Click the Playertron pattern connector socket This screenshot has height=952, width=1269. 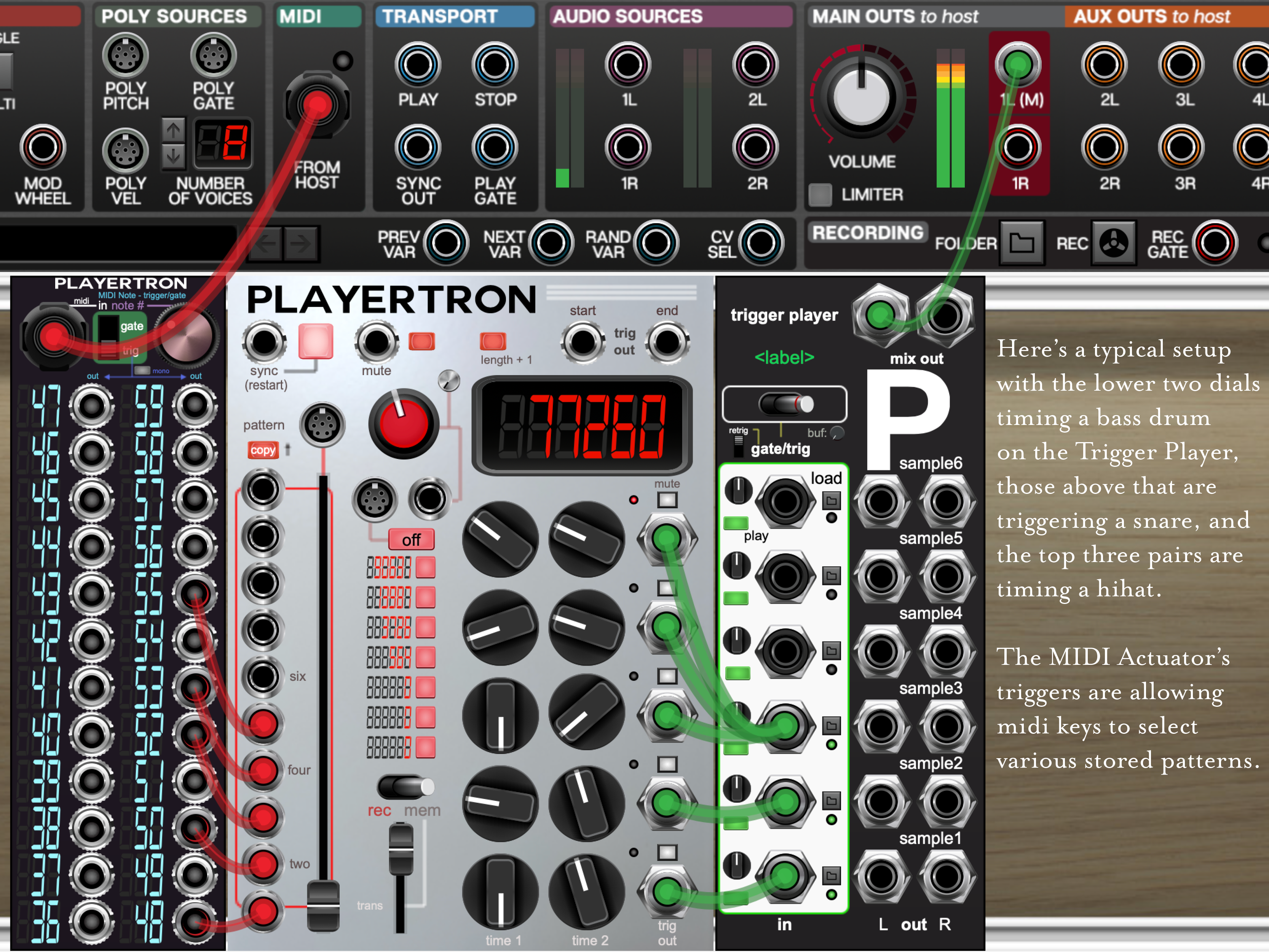coord(322,425)
